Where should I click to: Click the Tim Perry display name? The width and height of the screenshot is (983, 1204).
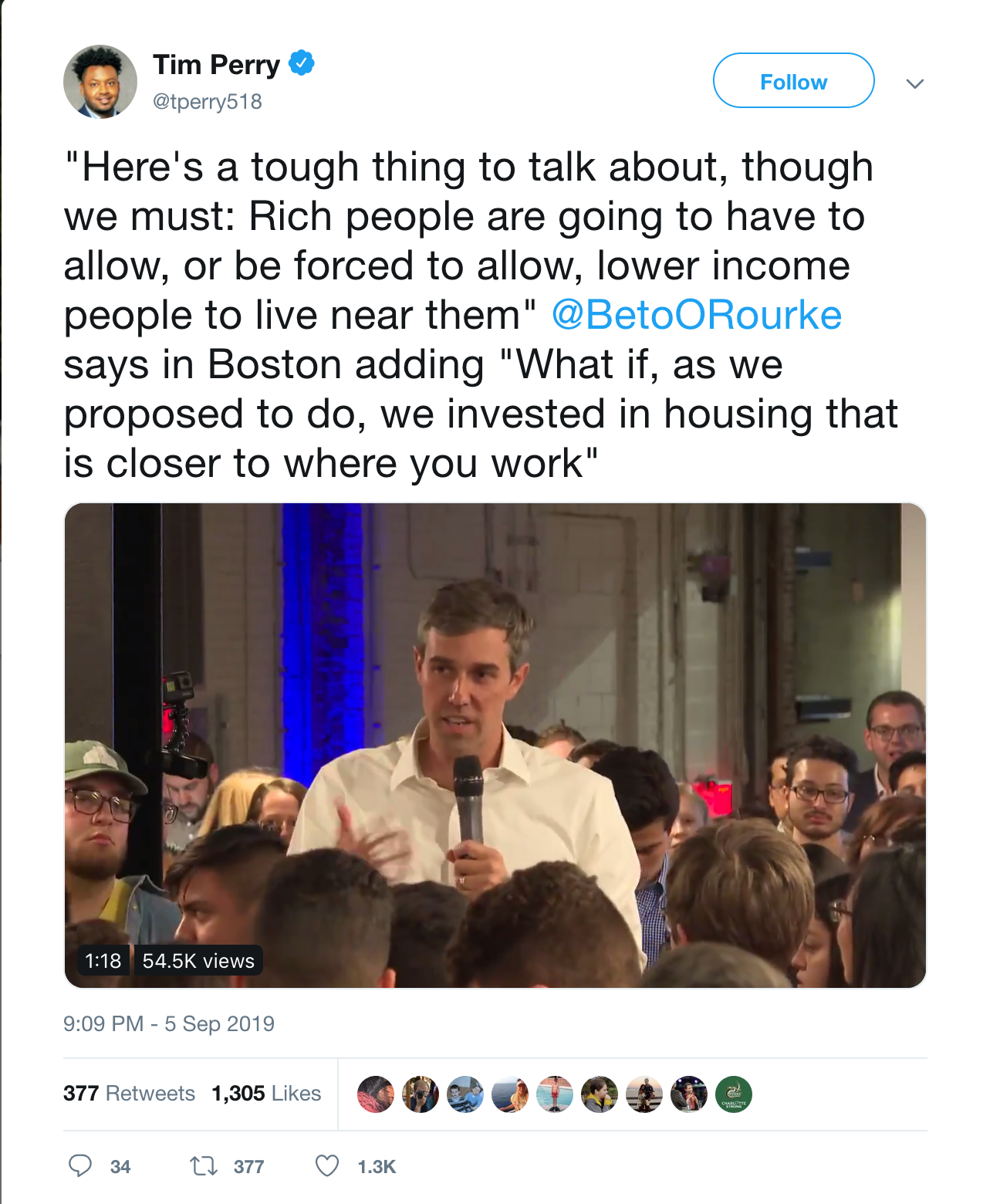217,65
